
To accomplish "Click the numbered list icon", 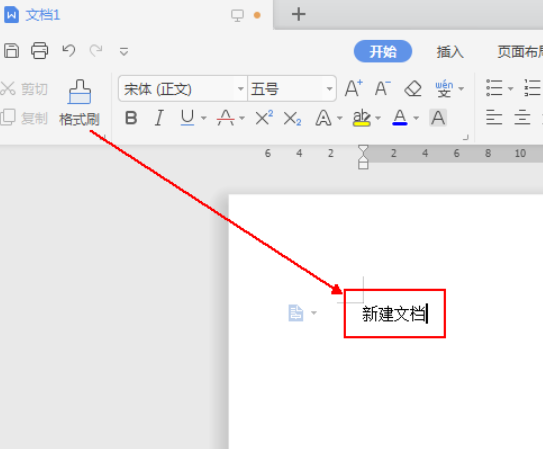I will click(533, 88).
